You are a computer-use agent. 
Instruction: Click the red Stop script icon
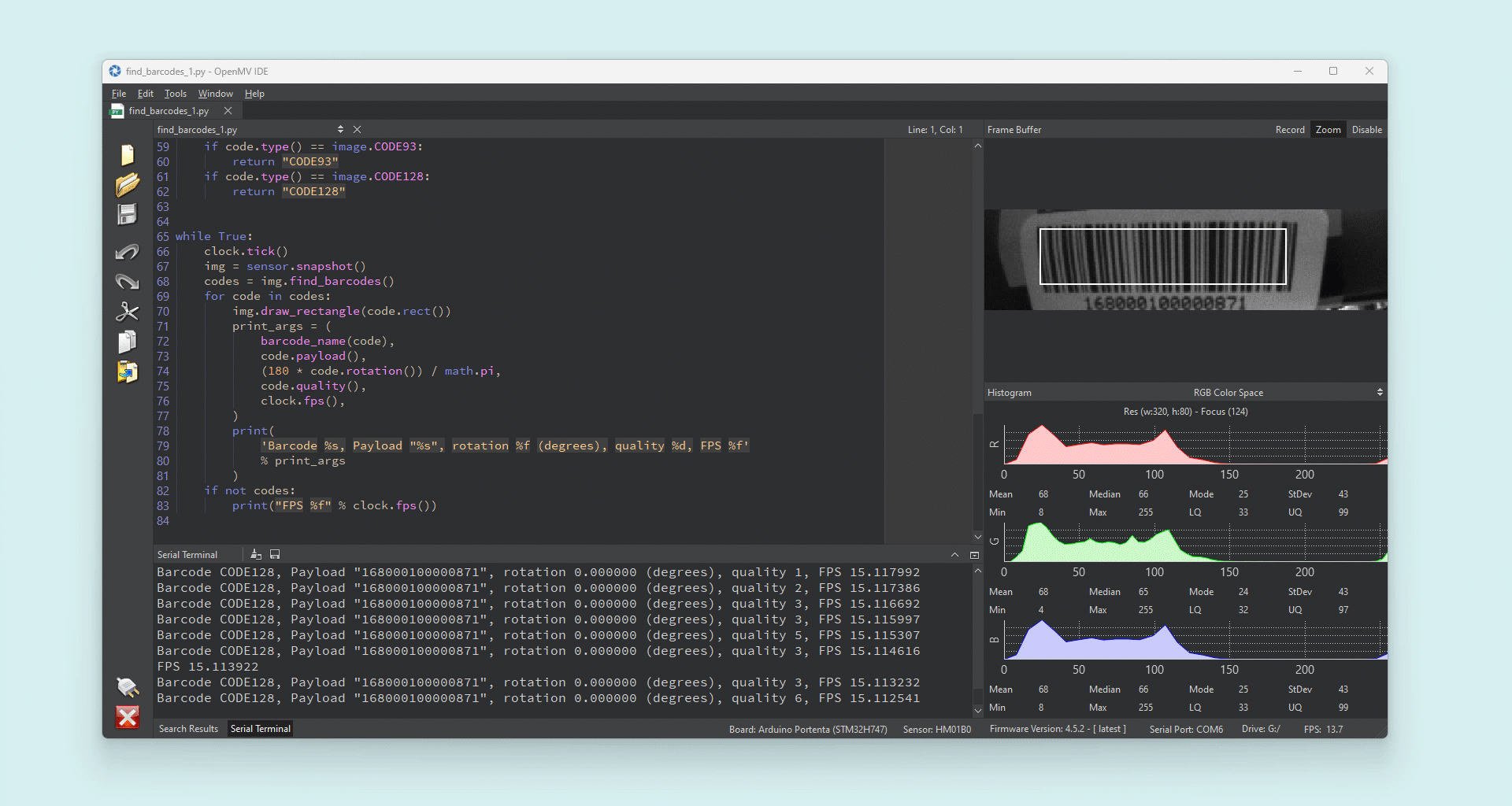(128, 717)
